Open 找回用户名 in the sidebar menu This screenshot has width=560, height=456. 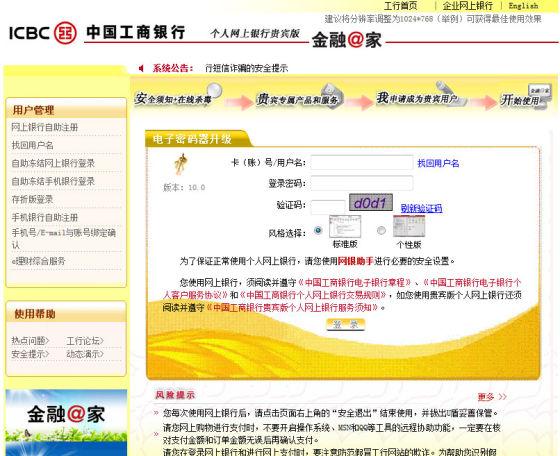(x=32, y=145)
